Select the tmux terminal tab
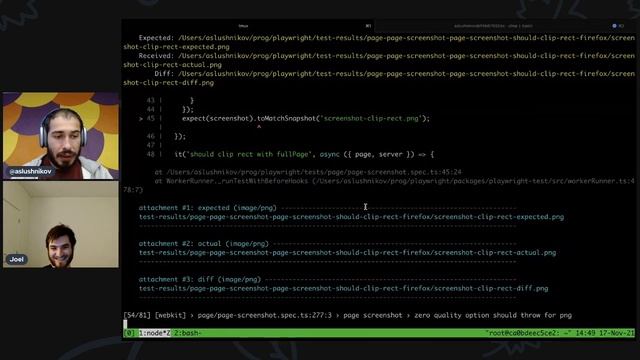640x360 pixels. pyautogui.click(x=248, y=26)
